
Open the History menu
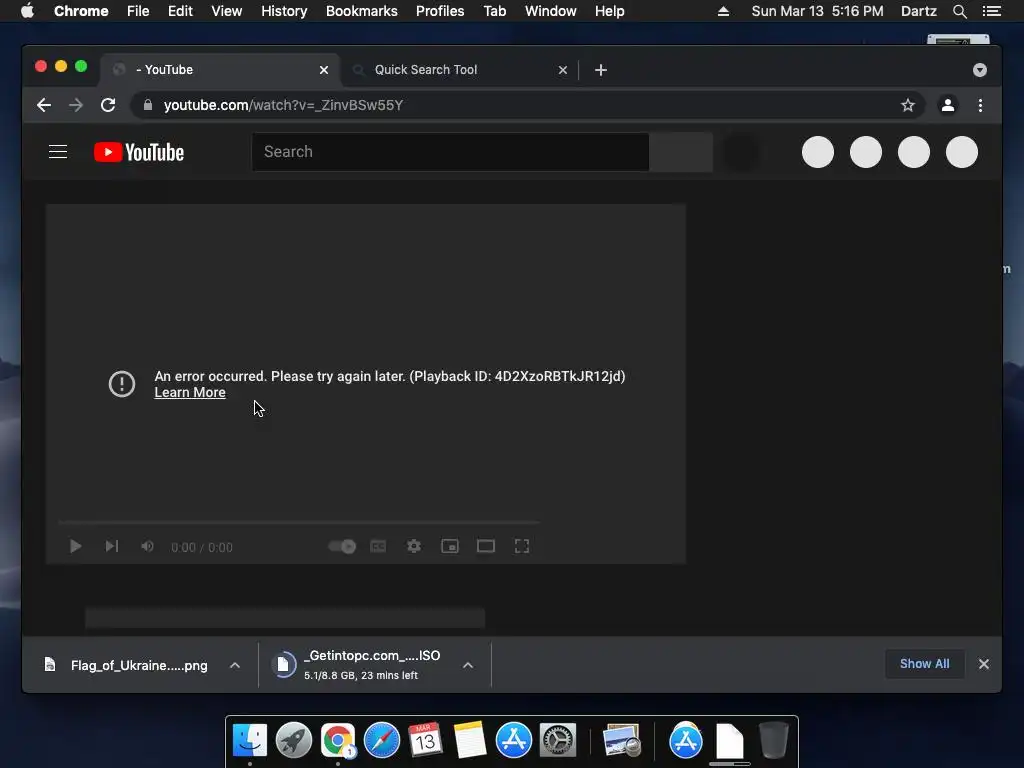(284, 11)
